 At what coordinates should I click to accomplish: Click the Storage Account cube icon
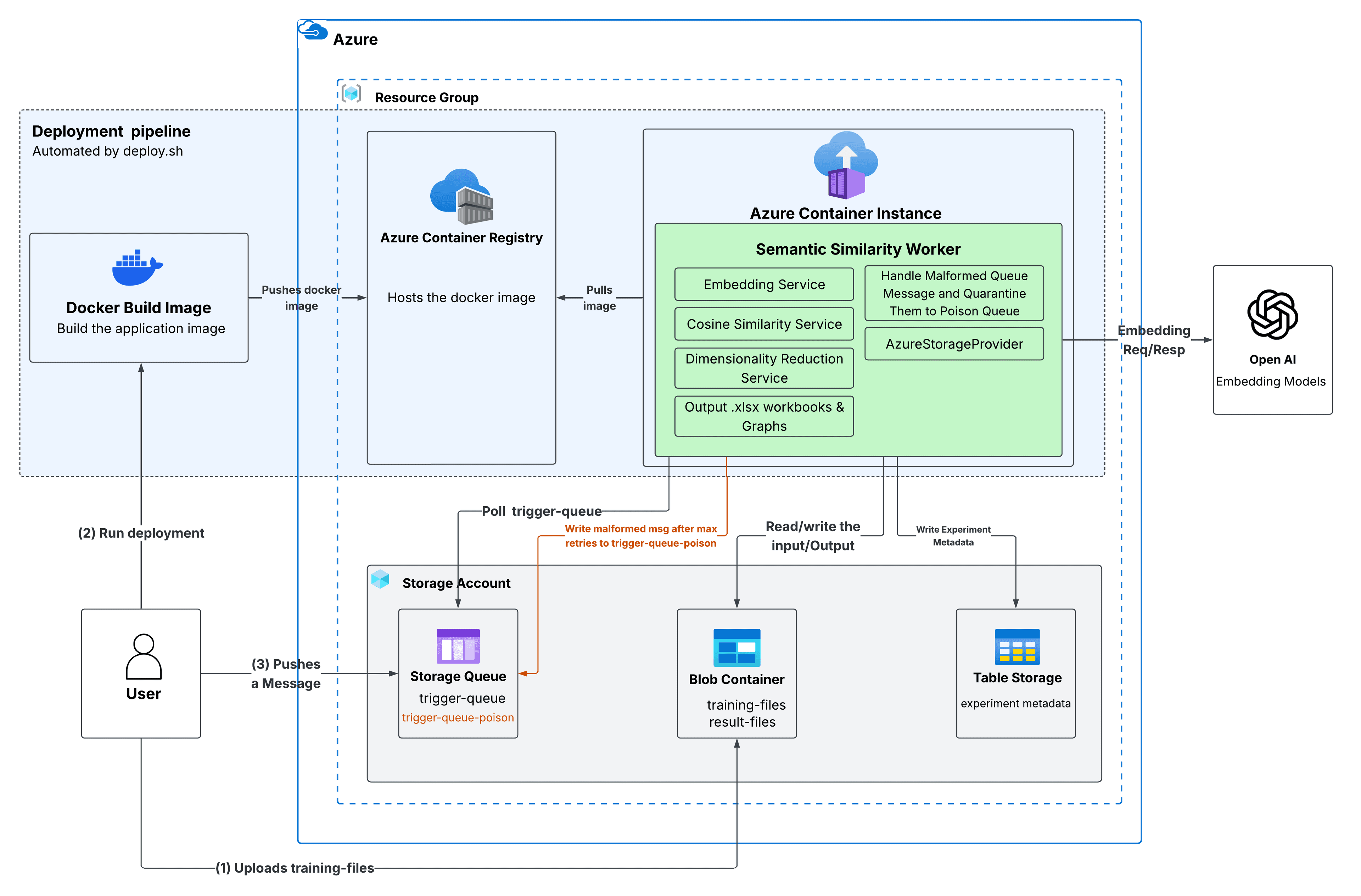pyautogui.click(x=380, y=579)
